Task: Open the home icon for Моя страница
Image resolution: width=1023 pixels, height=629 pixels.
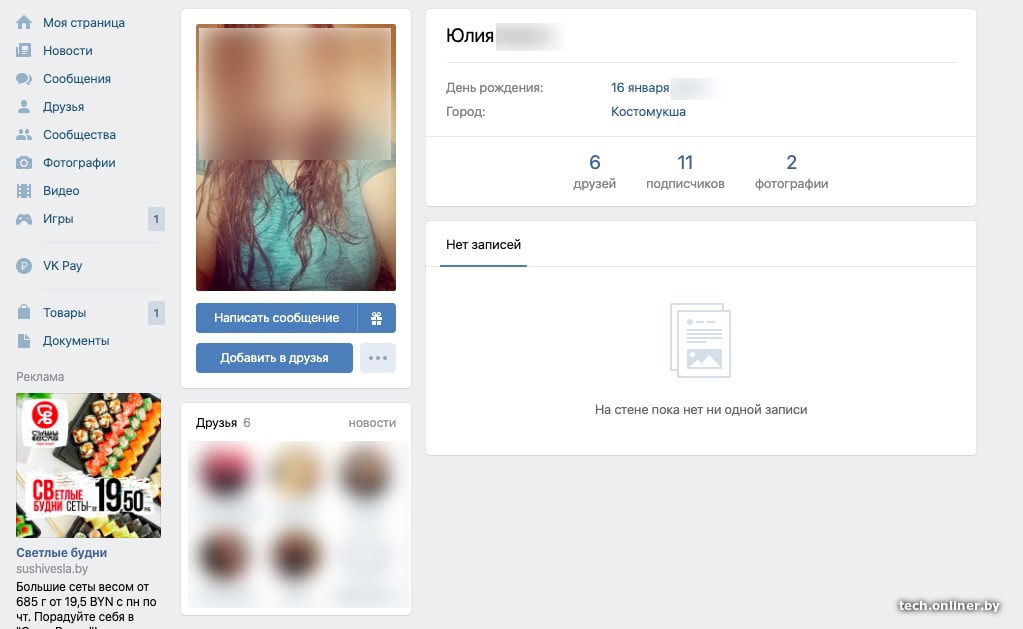Action: (24, 23)
